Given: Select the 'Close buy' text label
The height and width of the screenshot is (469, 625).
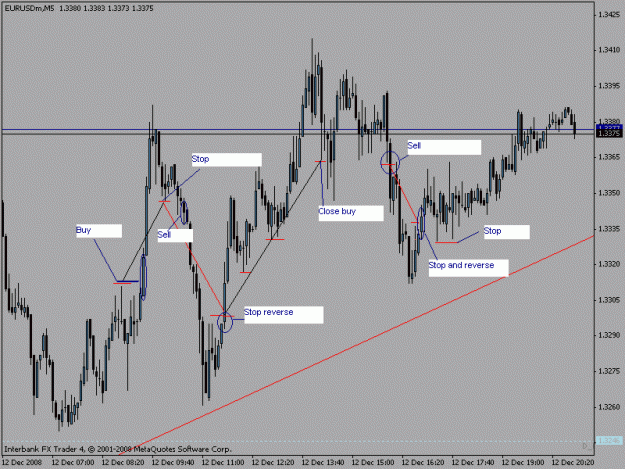Looking at the screenshot, I should [351, 212].
